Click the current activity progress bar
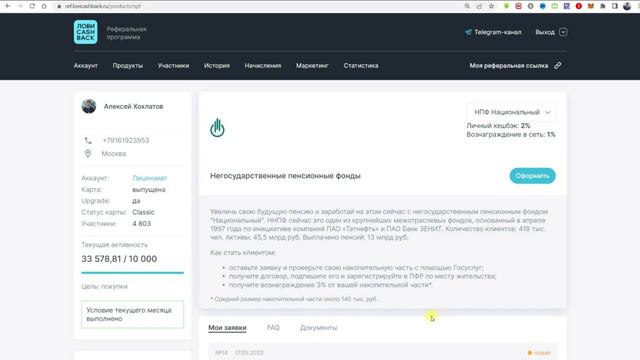 [x=132, y=272]
